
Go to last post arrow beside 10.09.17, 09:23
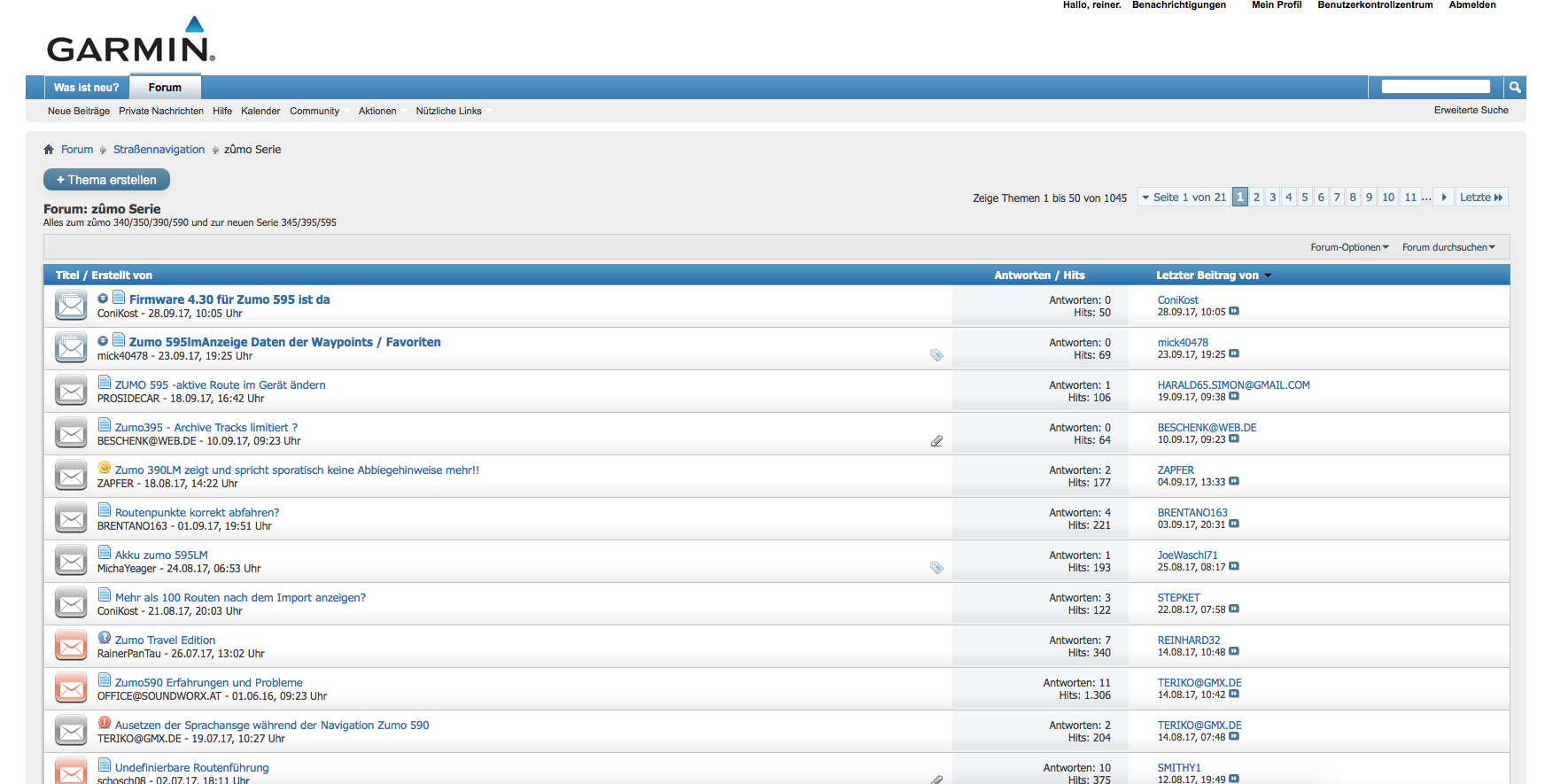tap(1234, 439)
